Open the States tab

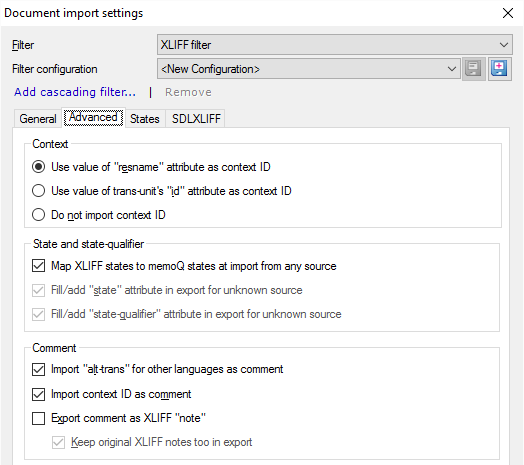click(x=145, y=119)
